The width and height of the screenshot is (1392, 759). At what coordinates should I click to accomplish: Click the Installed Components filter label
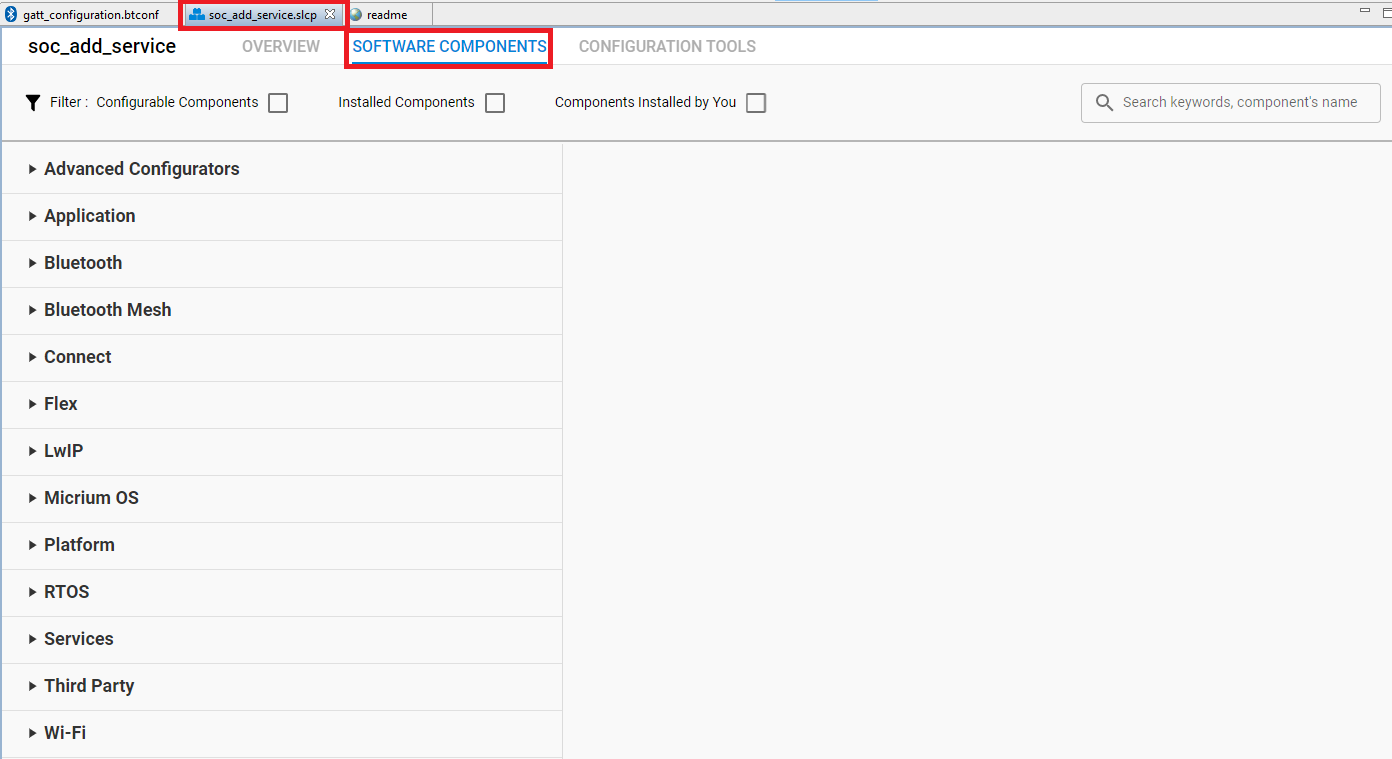[406, 102]
